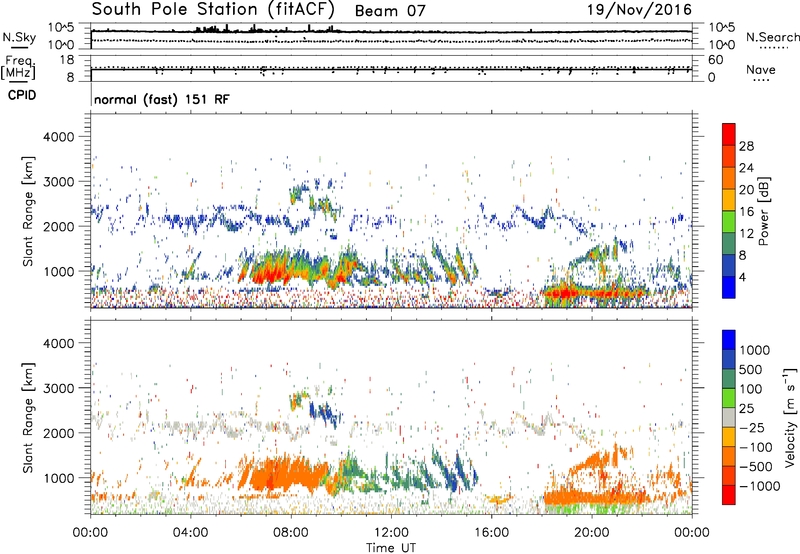Click the '20:00' time axis label

(591, 533)
